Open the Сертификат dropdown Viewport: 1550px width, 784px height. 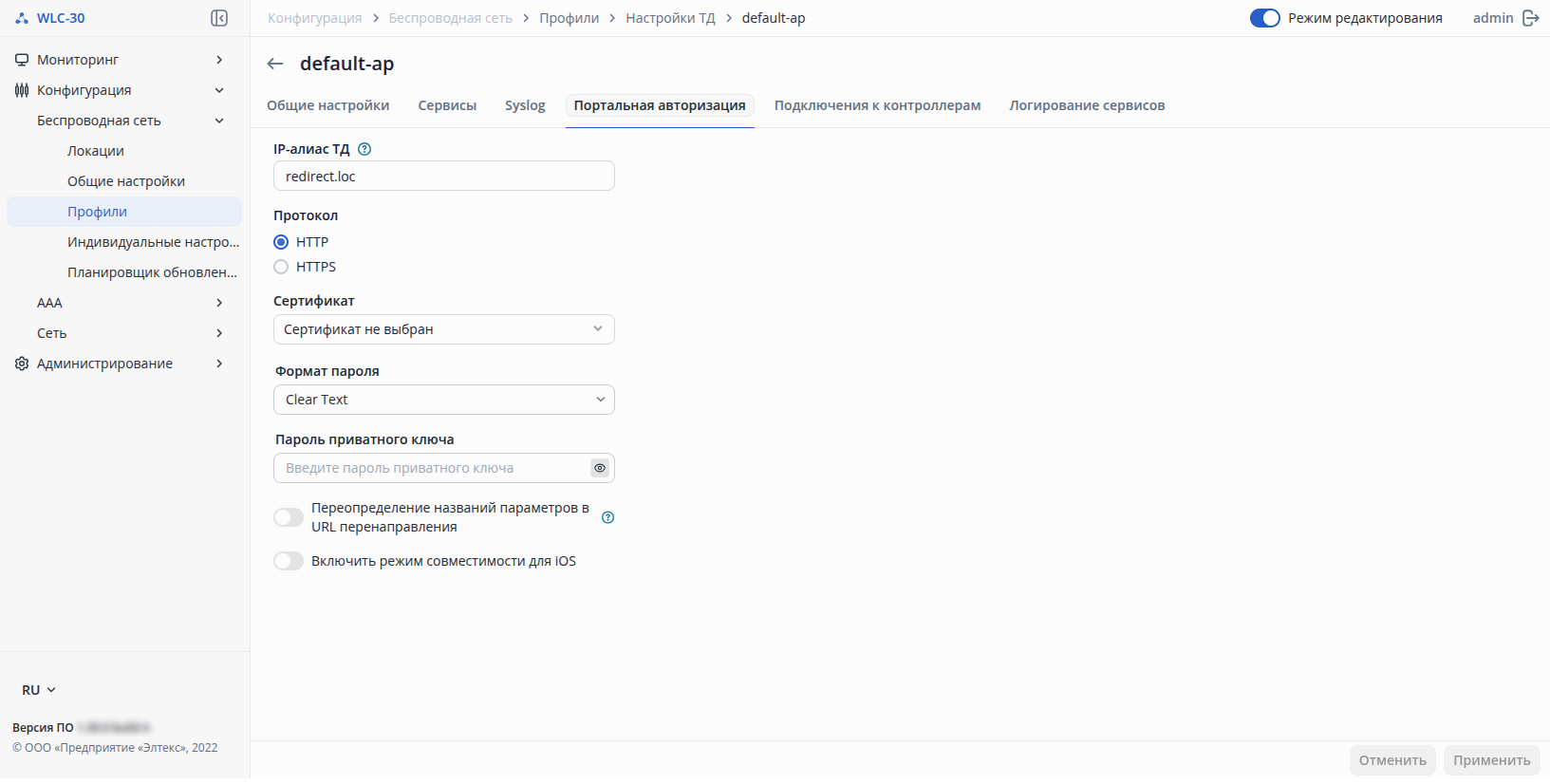point(444,329)
